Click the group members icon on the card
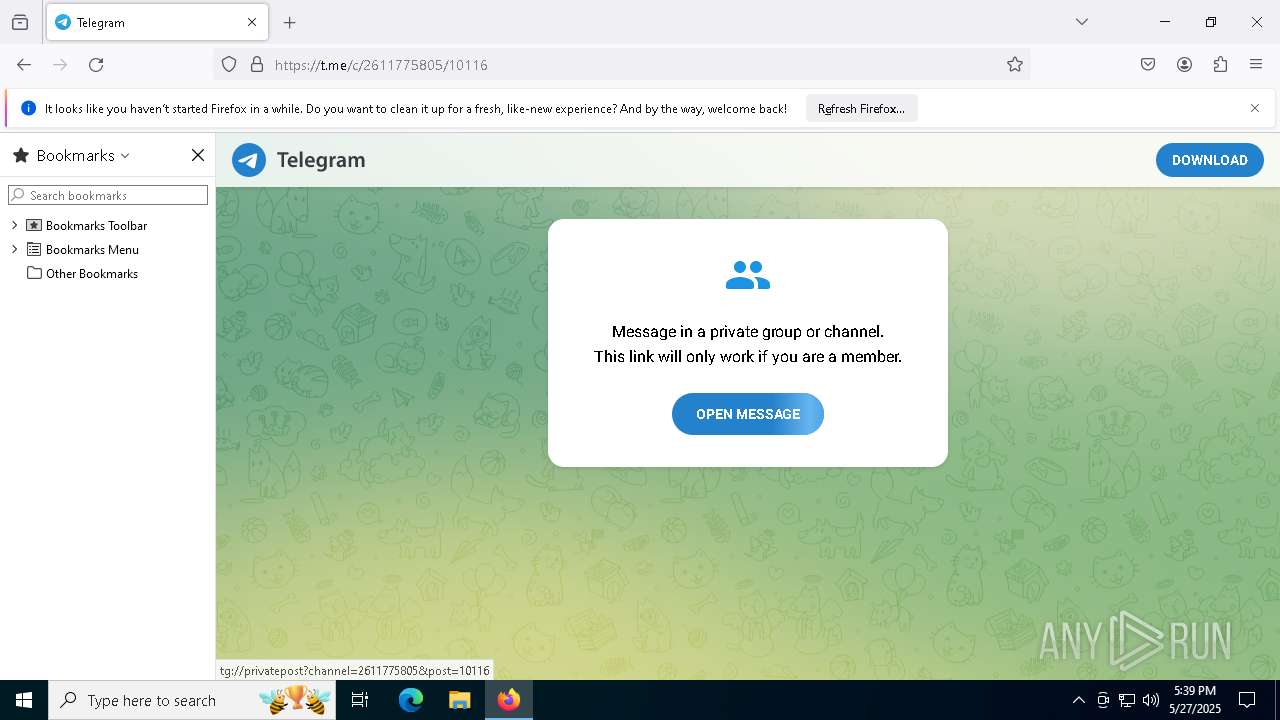Screen dimensions: 1280x720 tap(748, 275)
